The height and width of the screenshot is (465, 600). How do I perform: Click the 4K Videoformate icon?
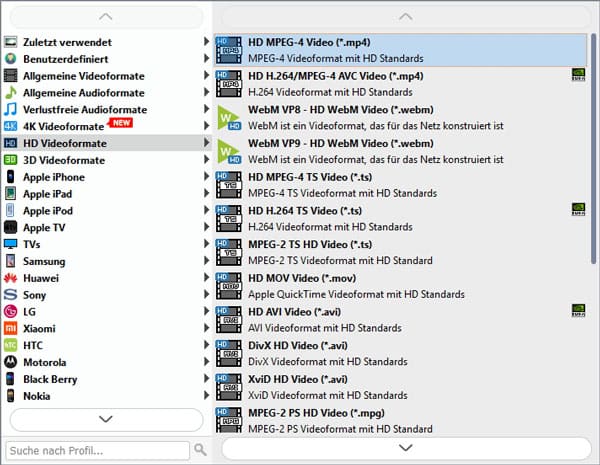pos(11,127)
